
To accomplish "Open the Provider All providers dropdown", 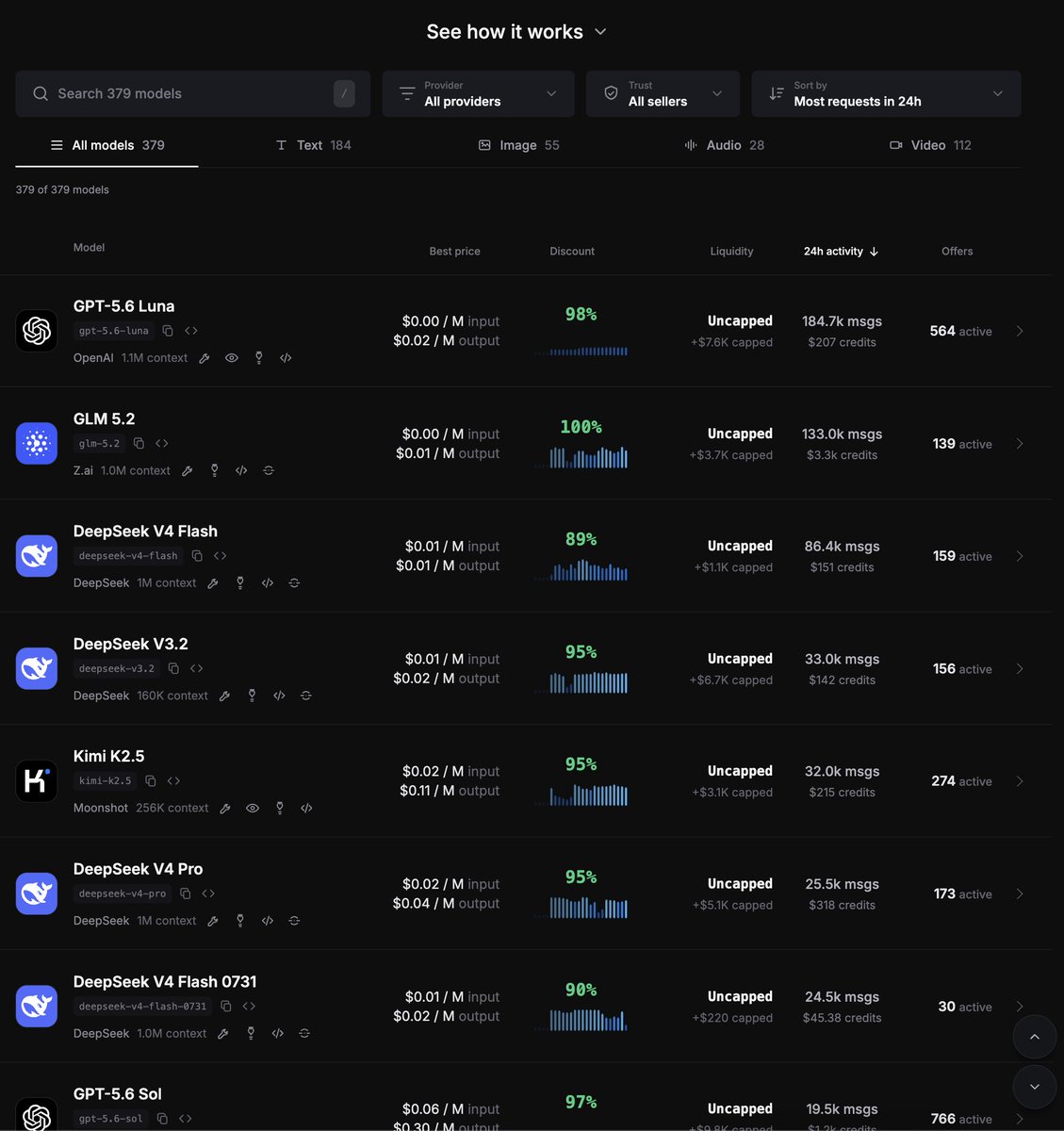I will click(478, 93).
